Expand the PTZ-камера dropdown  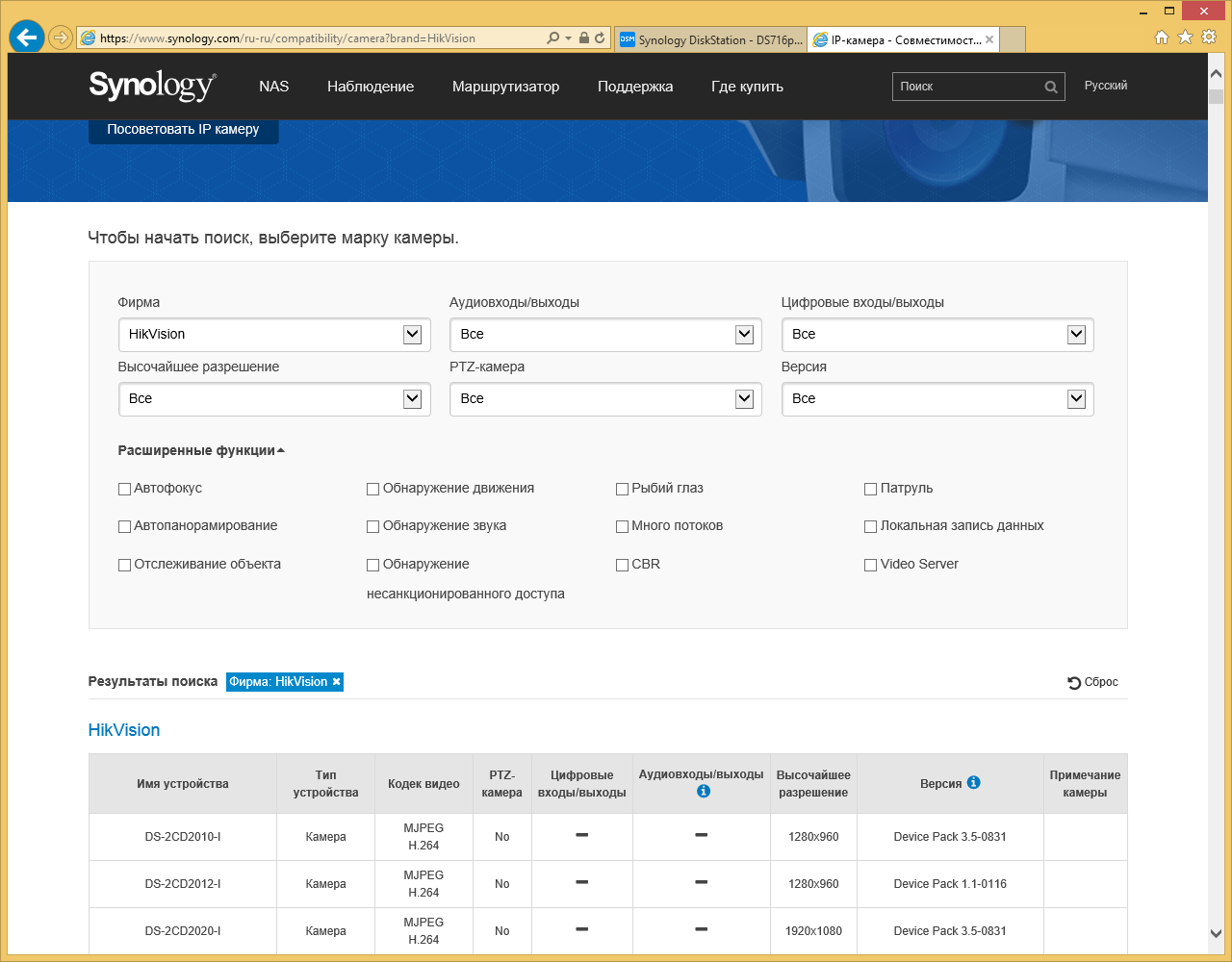(605, 399)
